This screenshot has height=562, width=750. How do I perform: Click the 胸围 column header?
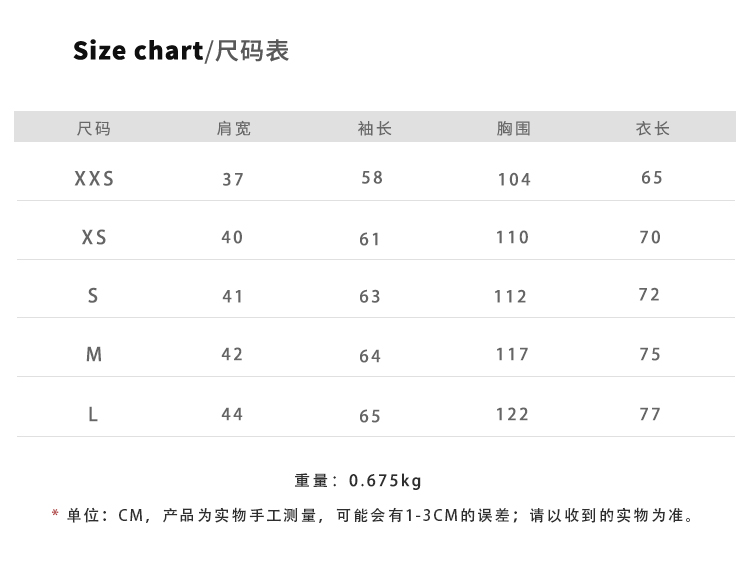[513, 128]
